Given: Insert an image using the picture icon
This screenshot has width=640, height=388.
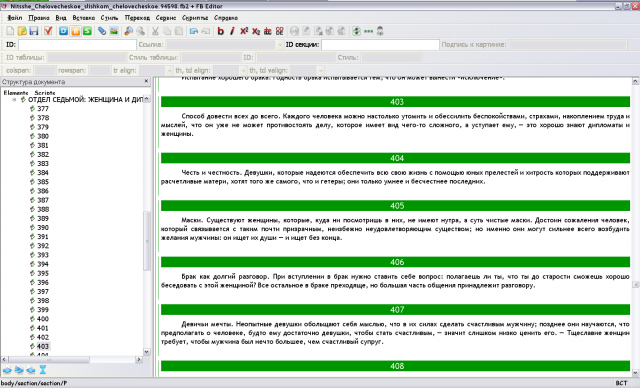Looking at the screenshot, I should point(114,31).
